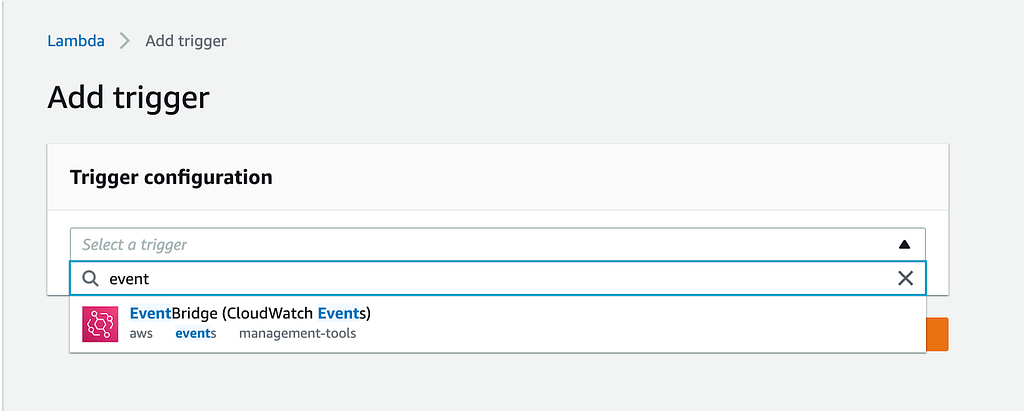
Task: Choose the EventBridge (CloudWatch Events) trigger option
Action: point(498,324)
